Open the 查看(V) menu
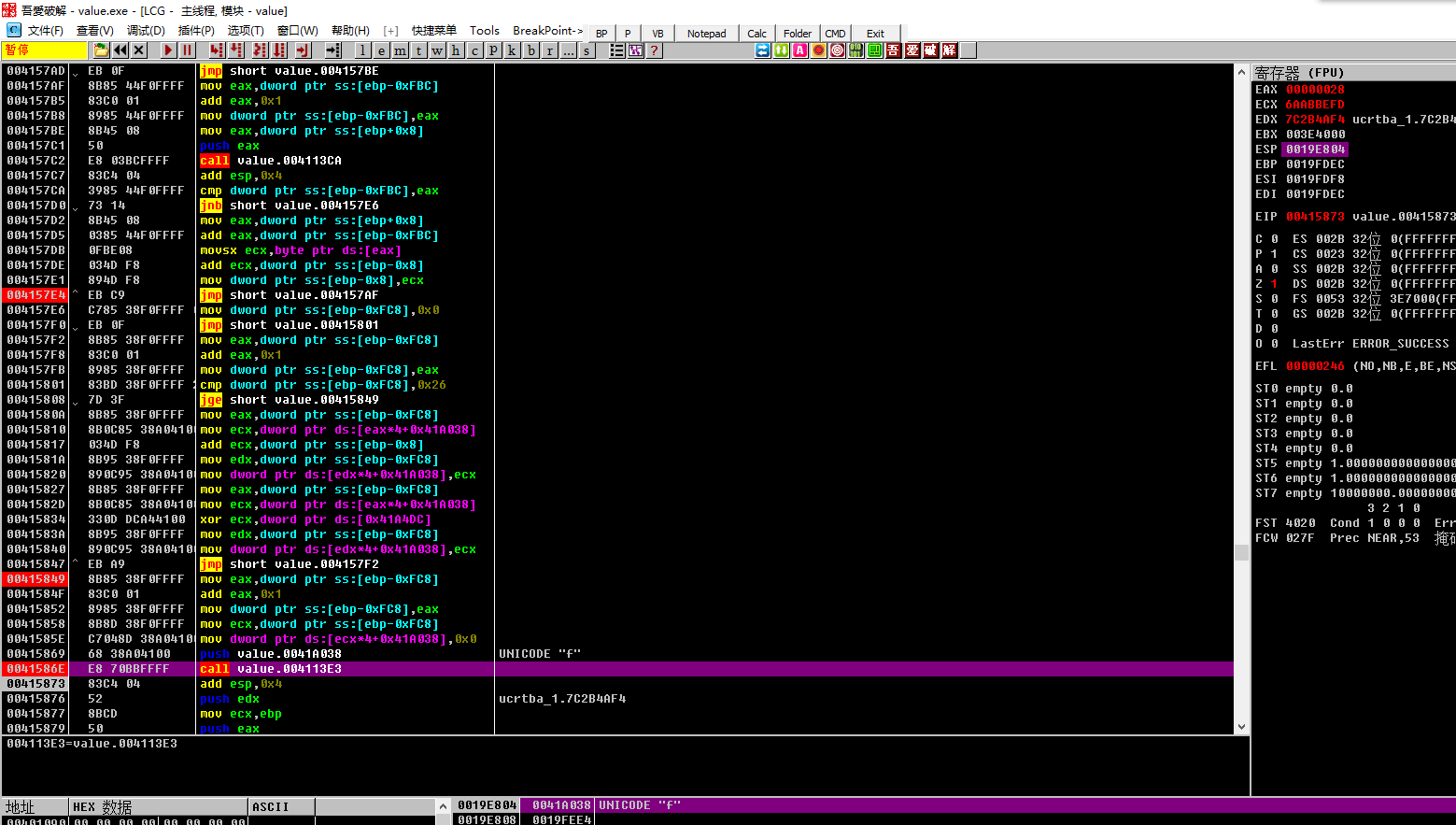The image size is (1456, 825). (94, 31)
